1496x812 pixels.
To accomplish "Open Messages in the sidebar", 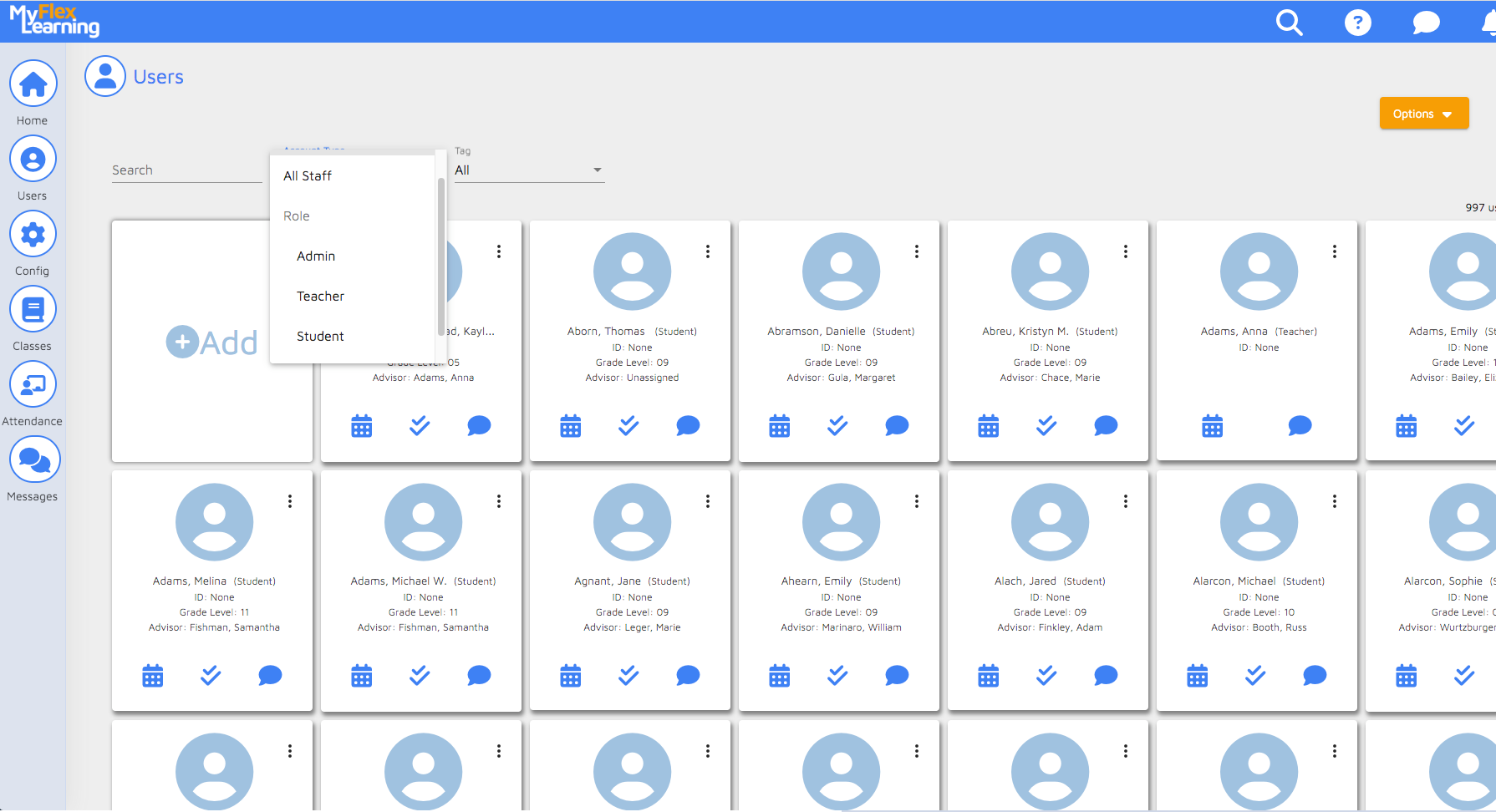I will pos(34,459).
